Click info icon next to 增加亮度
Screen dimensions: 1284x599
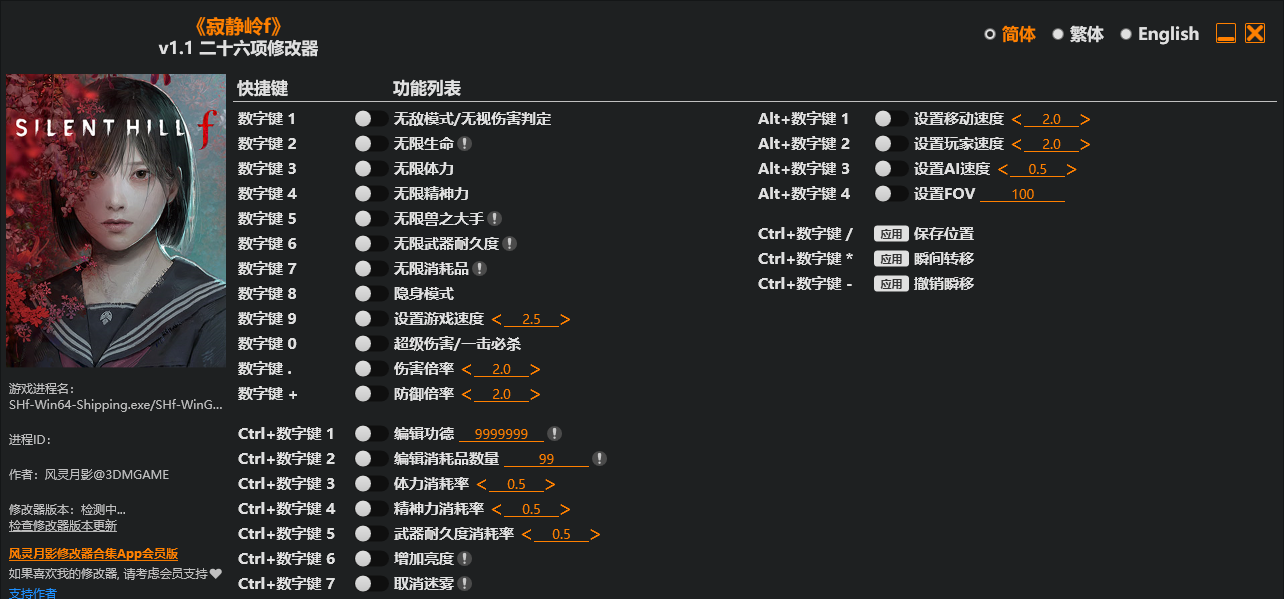pos(465,559)
